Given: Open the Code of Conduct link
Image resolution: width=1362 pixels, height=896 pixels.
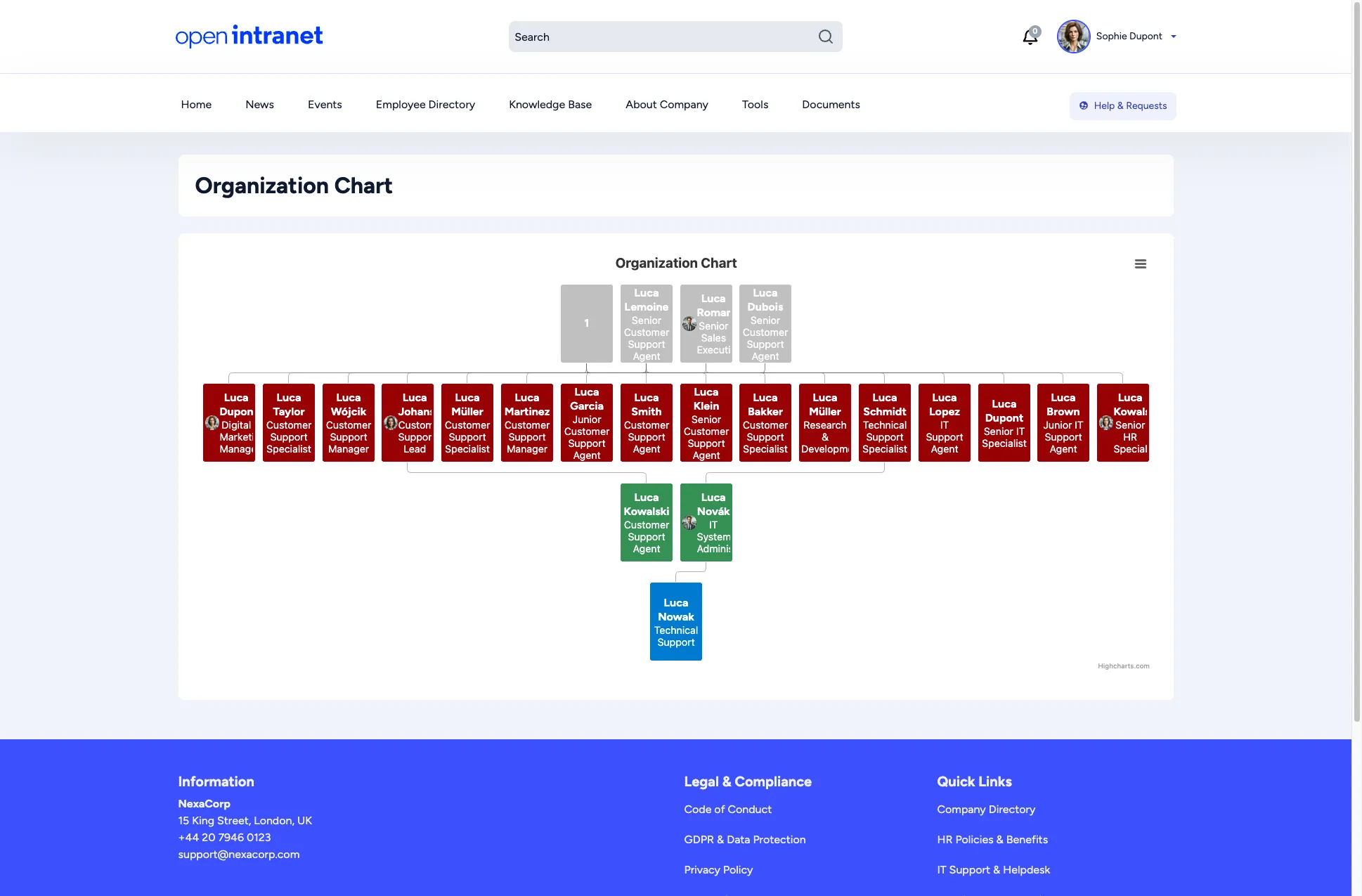Looking at the screenshot, I should (x=727, y=810).
